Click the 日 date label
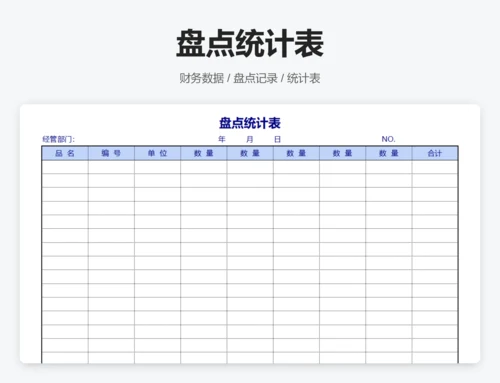Screen dimensions: 500x383 [x=277, y=139]
